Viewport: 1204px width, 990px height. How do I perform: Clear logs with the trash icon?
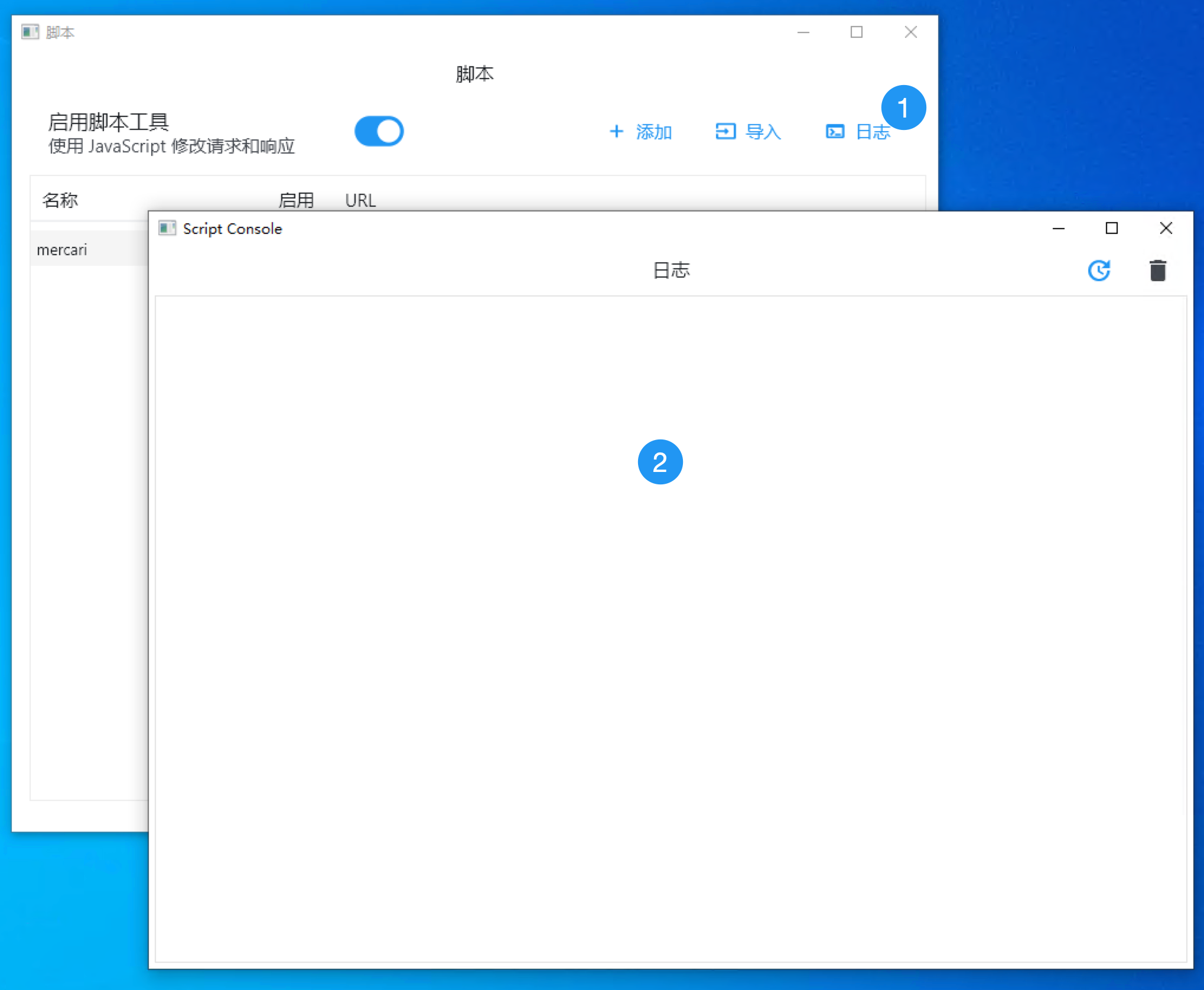click(x=1157, y=271)
